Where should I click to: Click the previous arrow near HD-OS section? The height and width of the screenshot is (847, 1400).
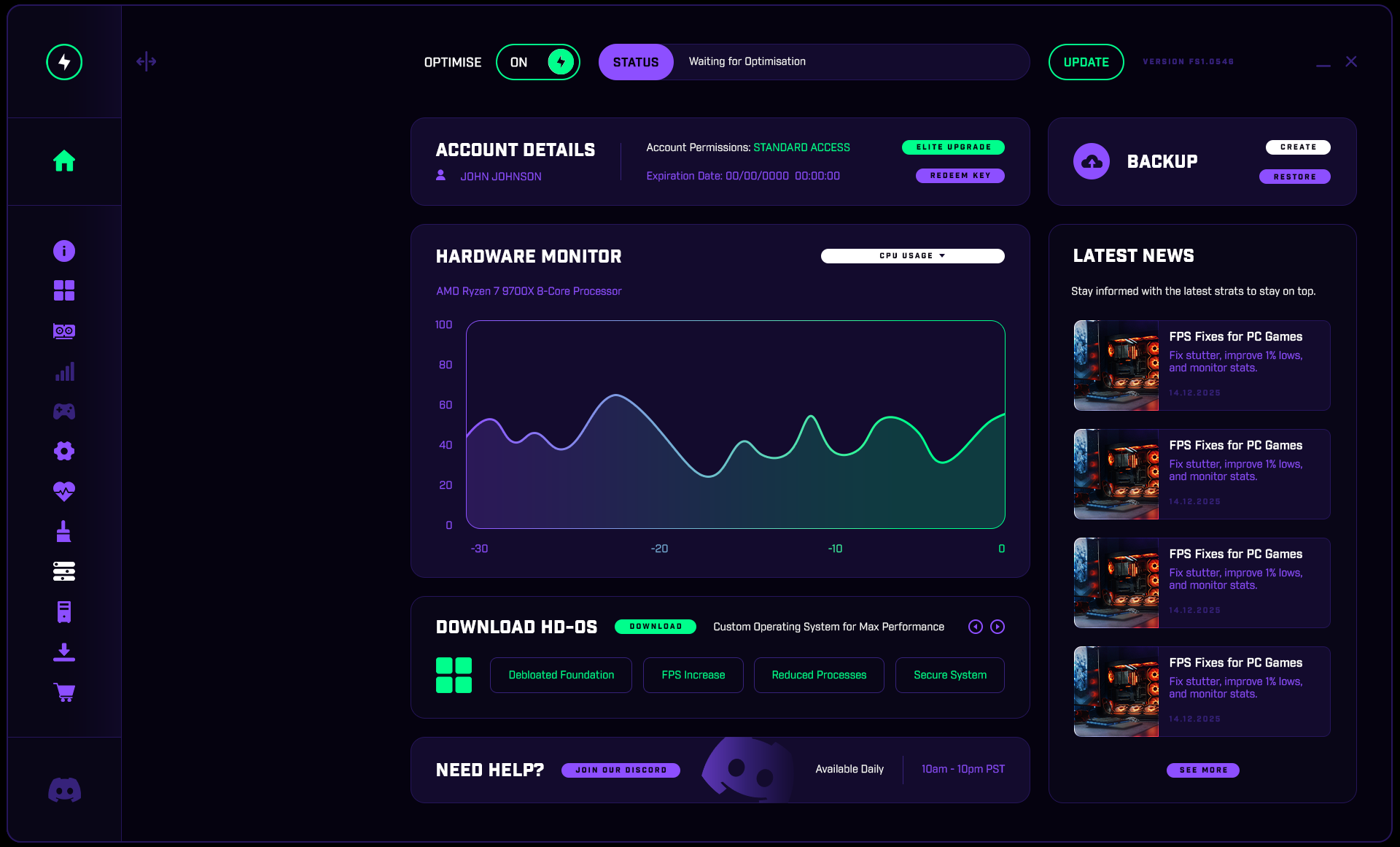tap(975, 627)
